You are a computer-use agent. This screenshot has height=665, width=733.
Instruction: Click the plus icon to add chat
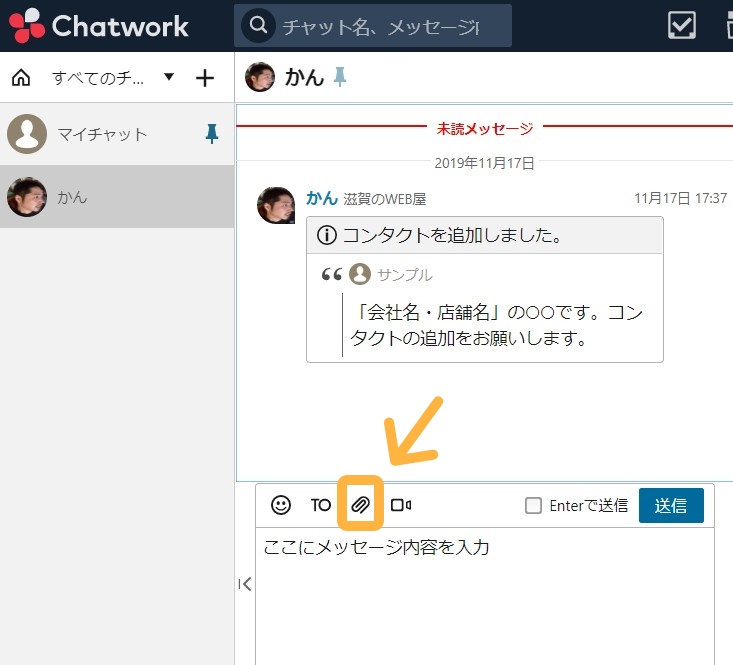click(x=205, y=78)
